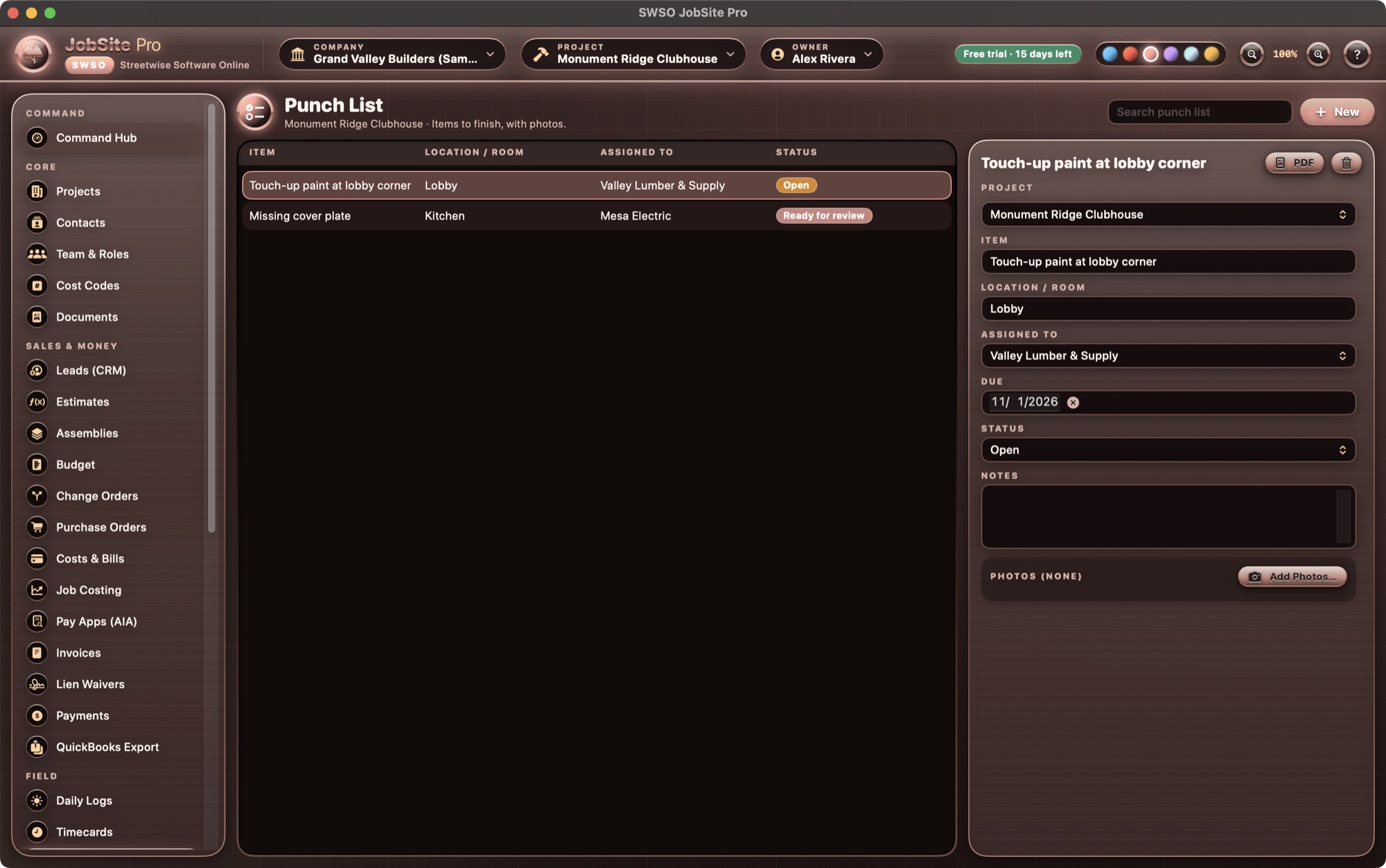
Task: Open help question mark button
Action: (1357, 54)
